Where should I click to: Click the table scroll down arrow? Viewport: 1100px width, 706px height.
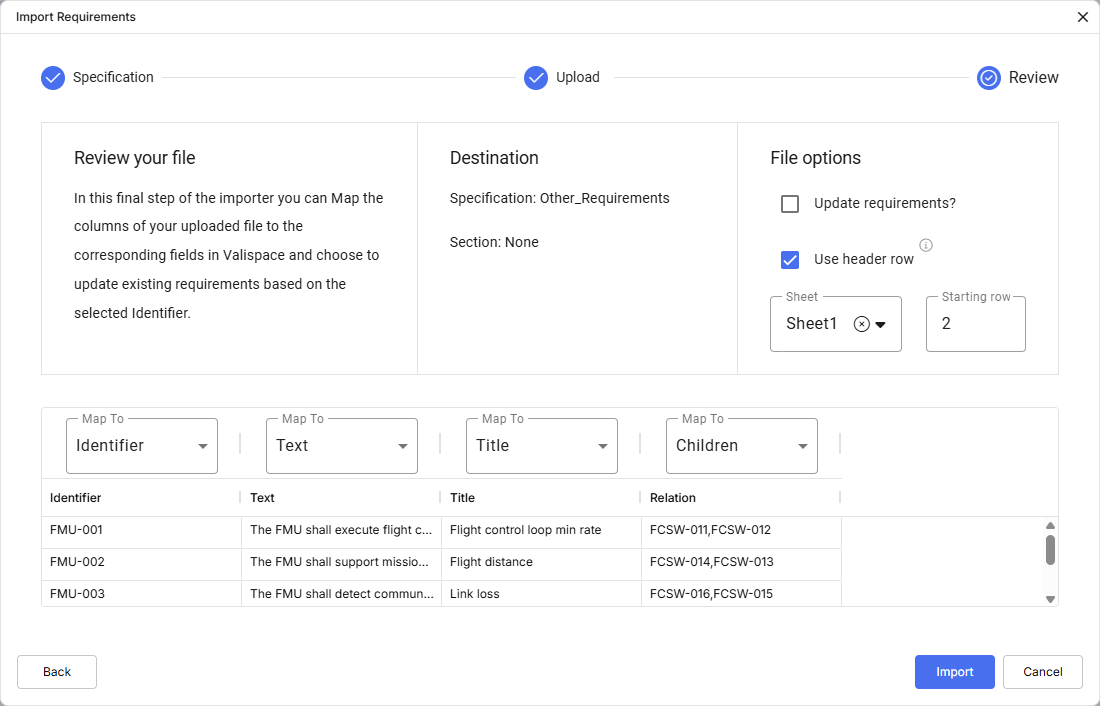click(1050, 599)
